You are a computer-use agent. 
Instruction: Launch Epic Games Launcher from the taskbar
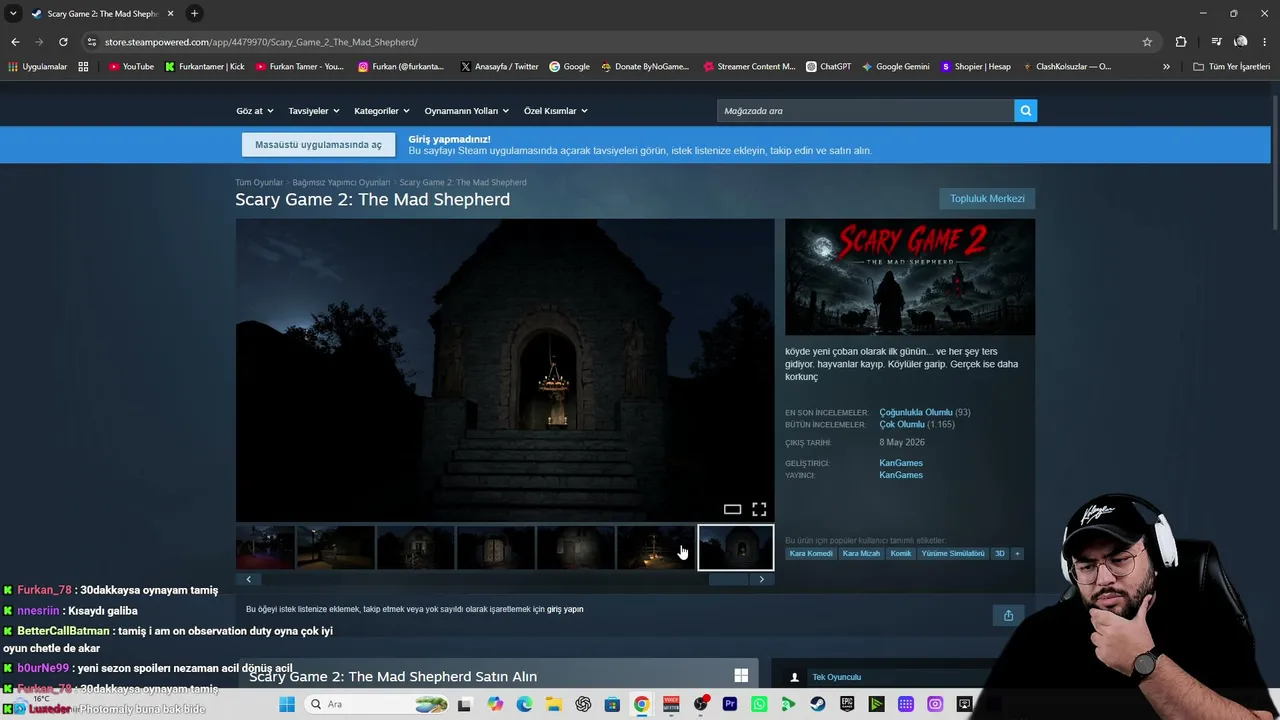847,704
